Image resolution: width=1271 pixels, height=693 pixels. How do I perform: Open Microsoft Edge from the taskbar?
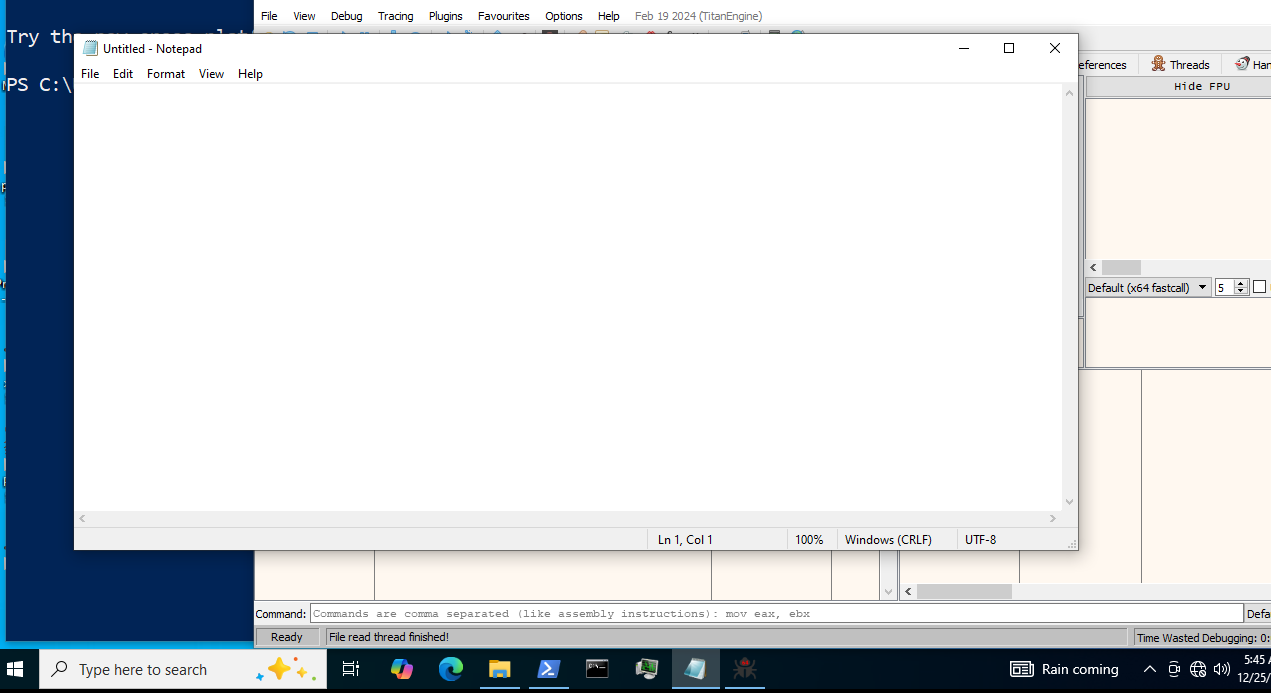coord(451,669)
